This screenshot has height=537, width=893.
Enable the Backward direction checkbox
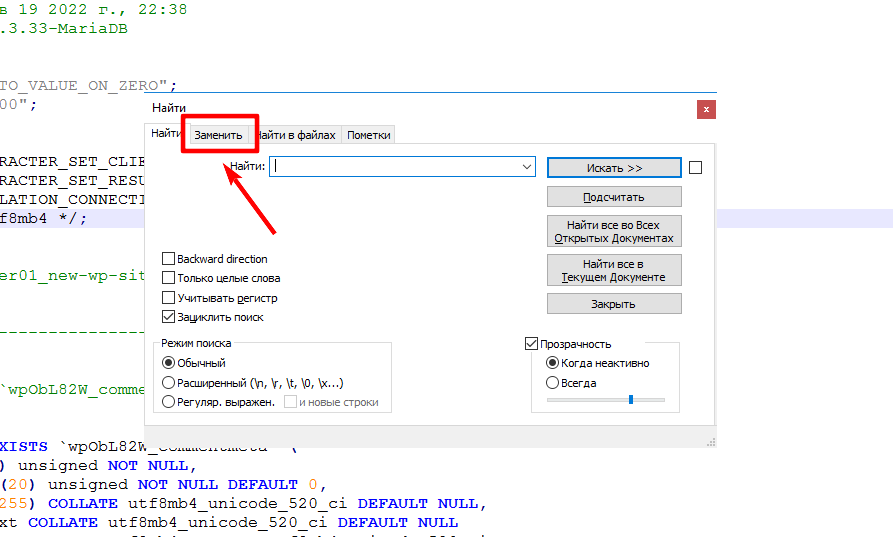click(168, 259)
